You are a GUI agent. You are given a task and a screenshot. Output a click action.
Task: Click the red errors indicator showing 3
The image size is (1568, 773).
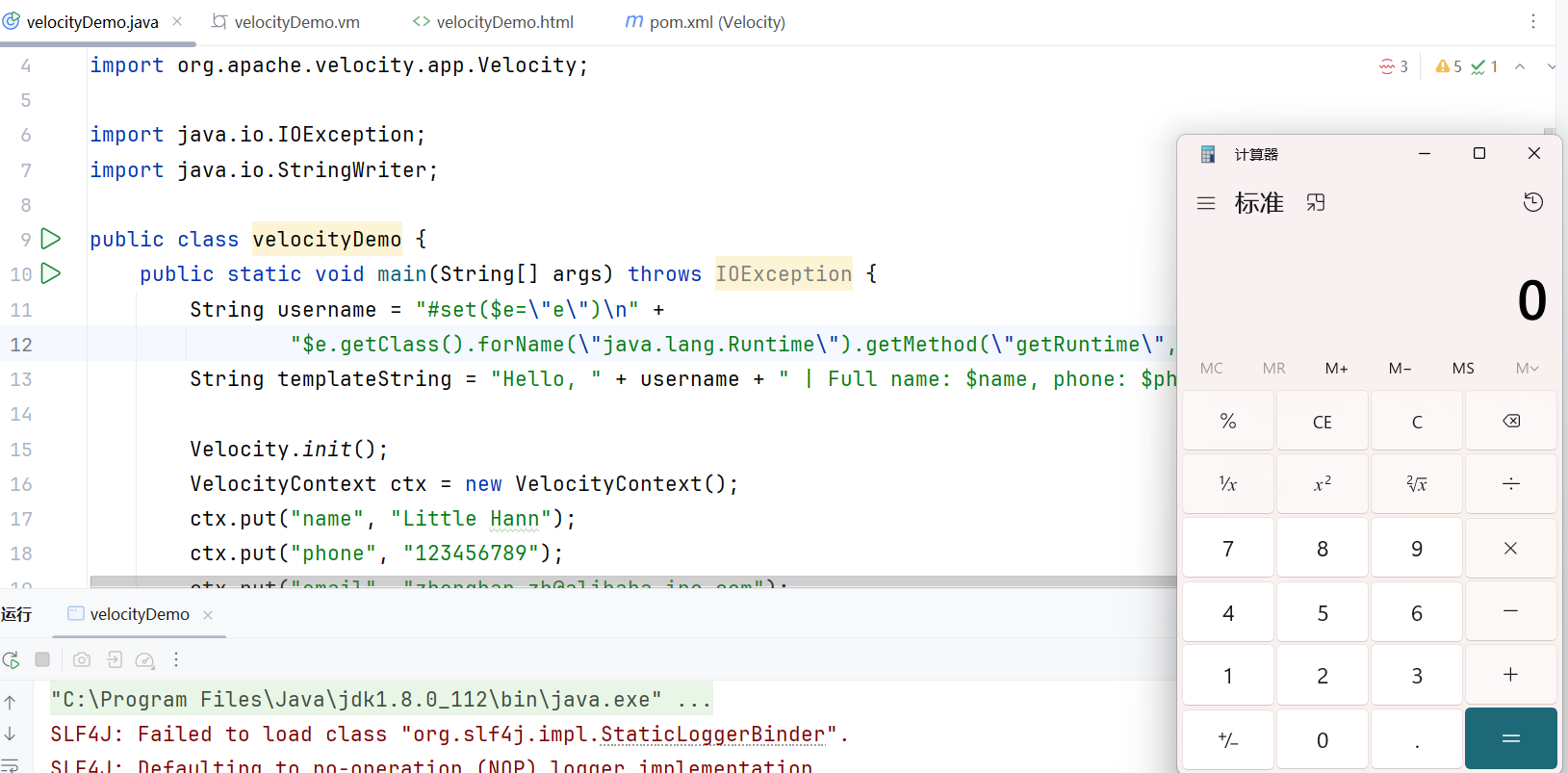tap(1393, 66)
